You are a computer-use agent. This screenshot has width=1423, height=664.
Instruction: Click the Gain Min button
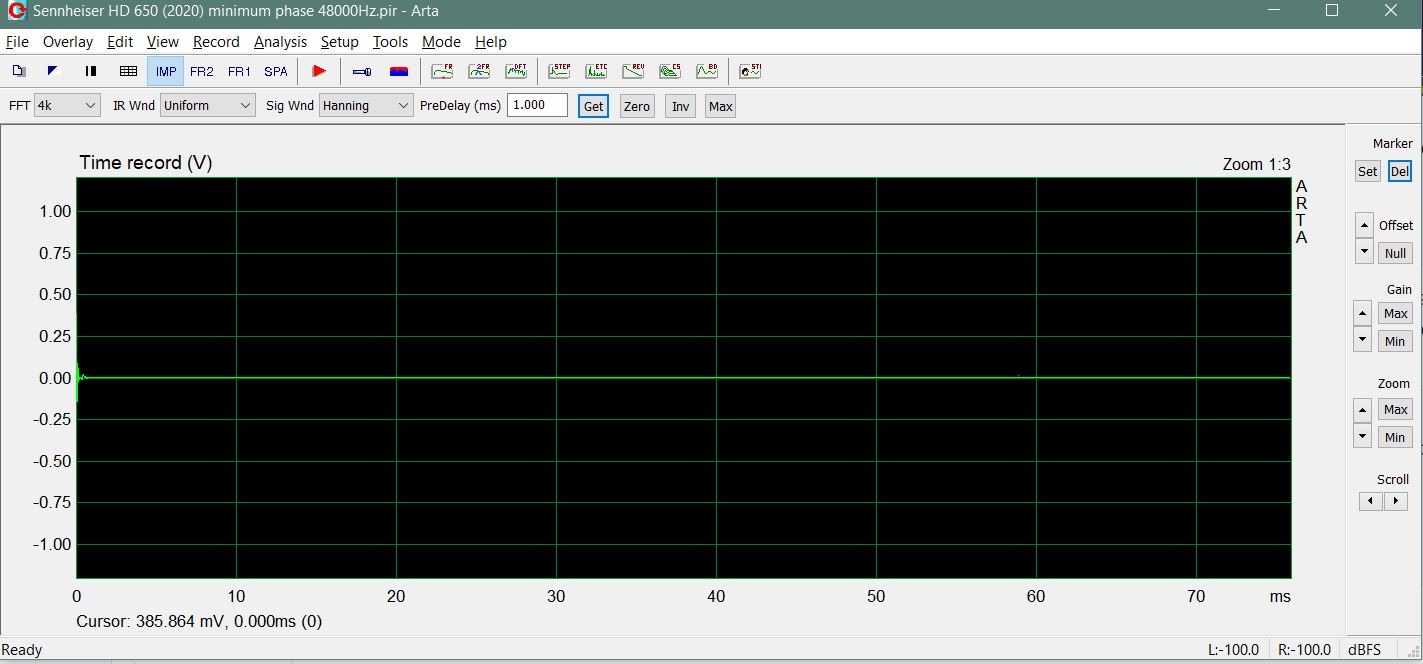coord(1395,341)
